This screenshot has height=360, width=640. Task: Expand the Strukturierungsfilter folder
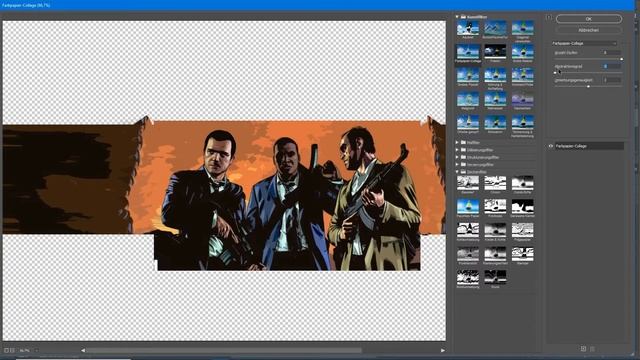tap(457, 157)
